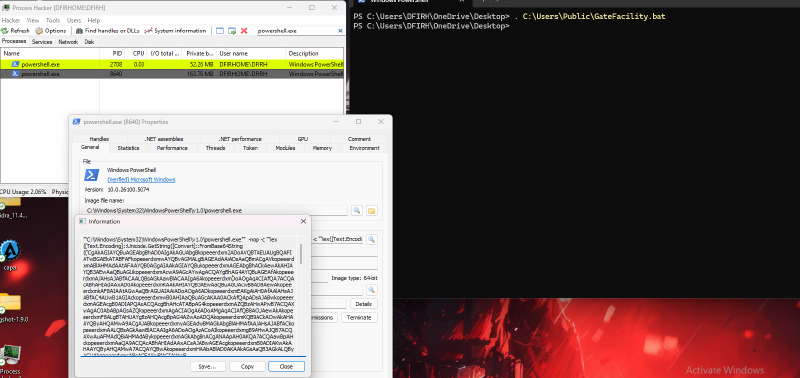The image size is (800, 378).
Task: Open Options in the Process Hacker toolbar
Action: (x=51, y=31)
